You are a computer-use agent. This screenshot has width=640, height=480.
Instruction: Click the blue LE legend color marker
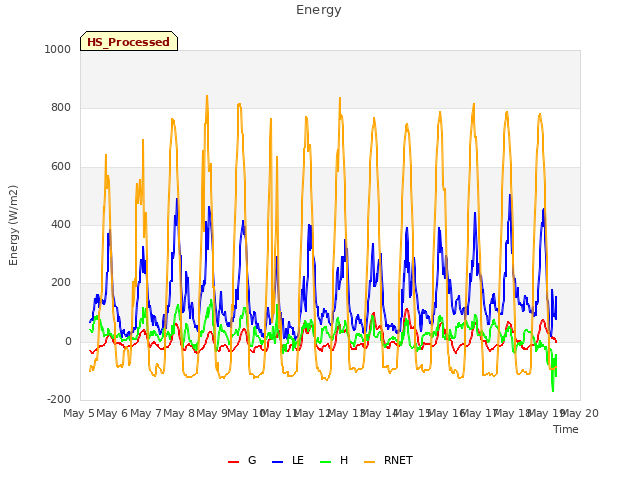point(278,462)
